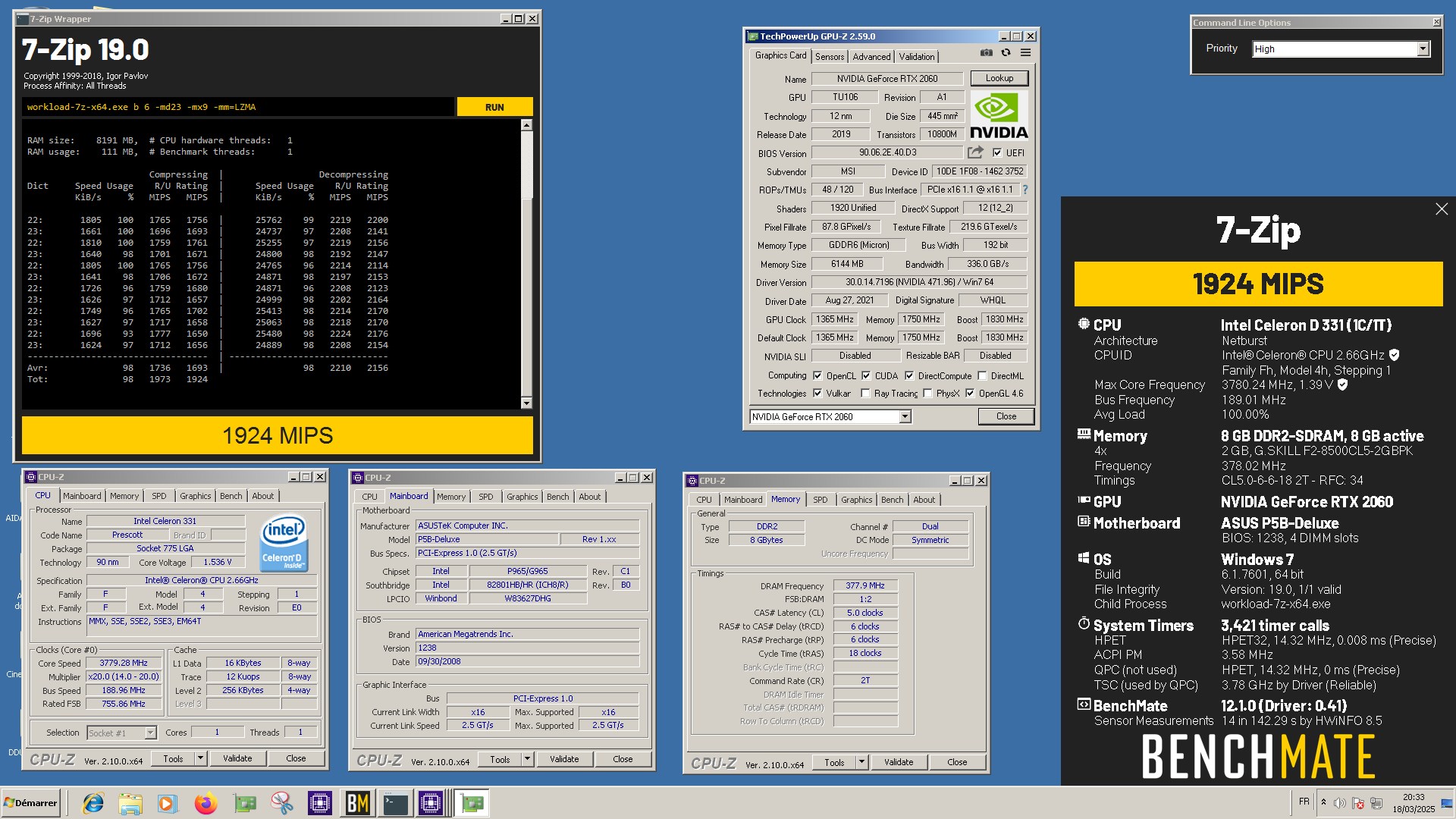The width and height of the screenshot is (1456, 819).
Task: Toggle the OpenCL checkbox
Action: [x=817, y=375]
